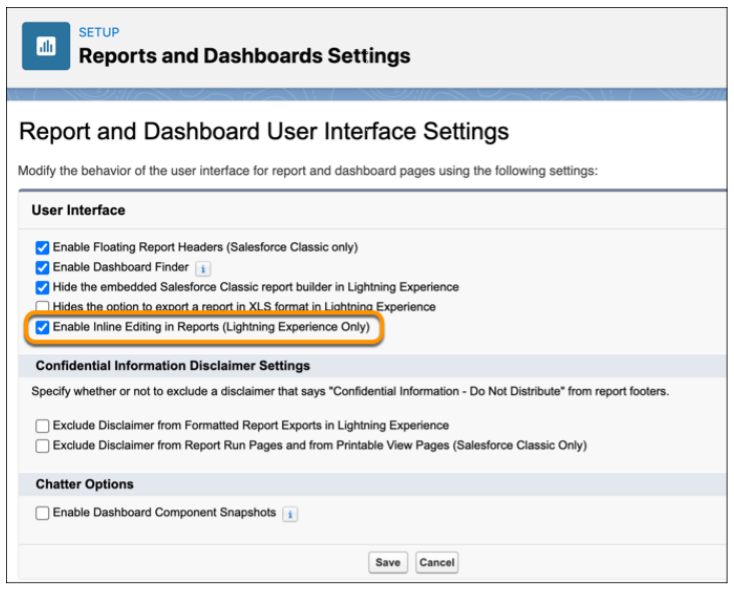Click the Enable Dashboard Finder label text
The image size is (734, 589).
121,267
